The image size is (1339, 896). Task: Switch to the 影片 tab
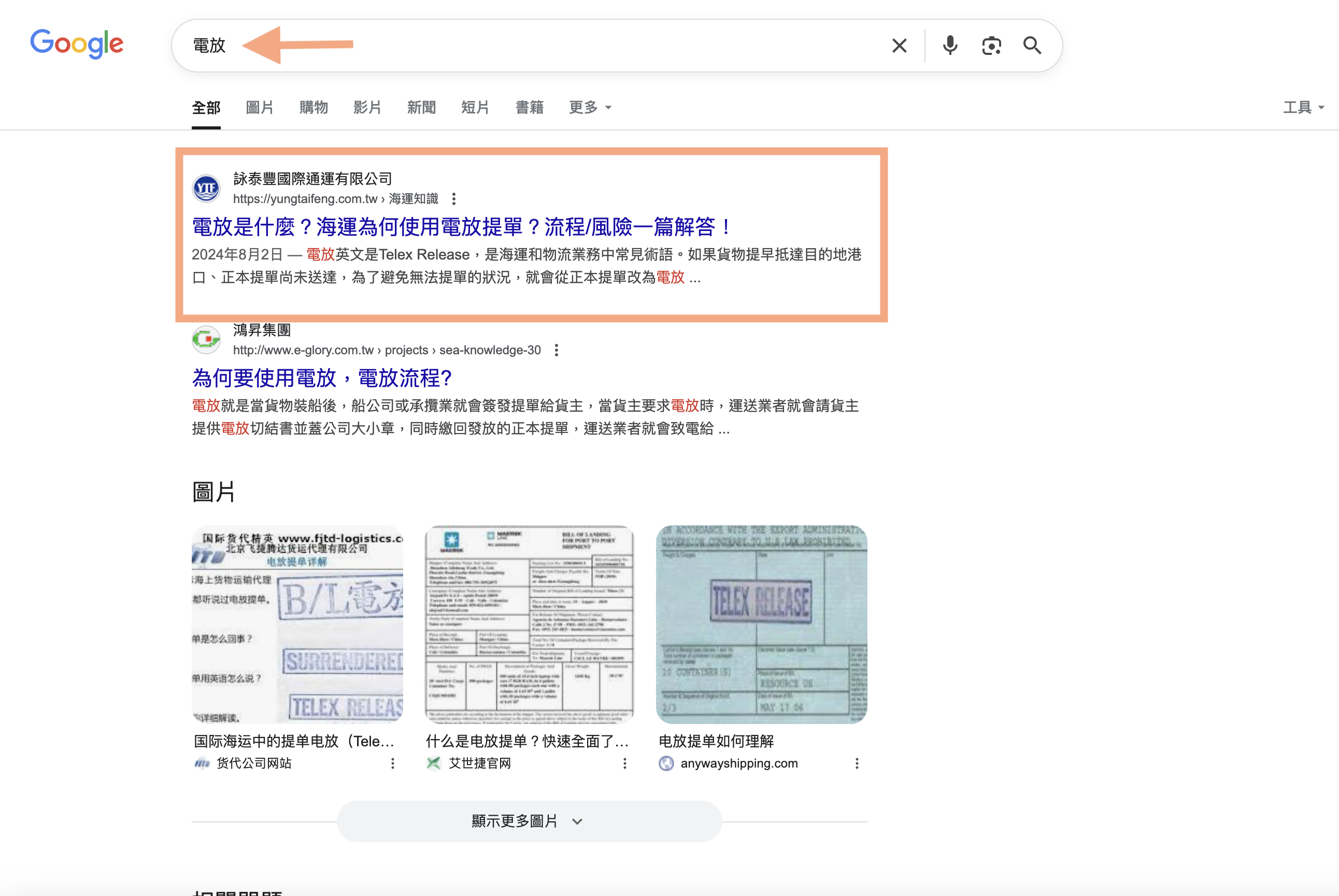point(367,107)
